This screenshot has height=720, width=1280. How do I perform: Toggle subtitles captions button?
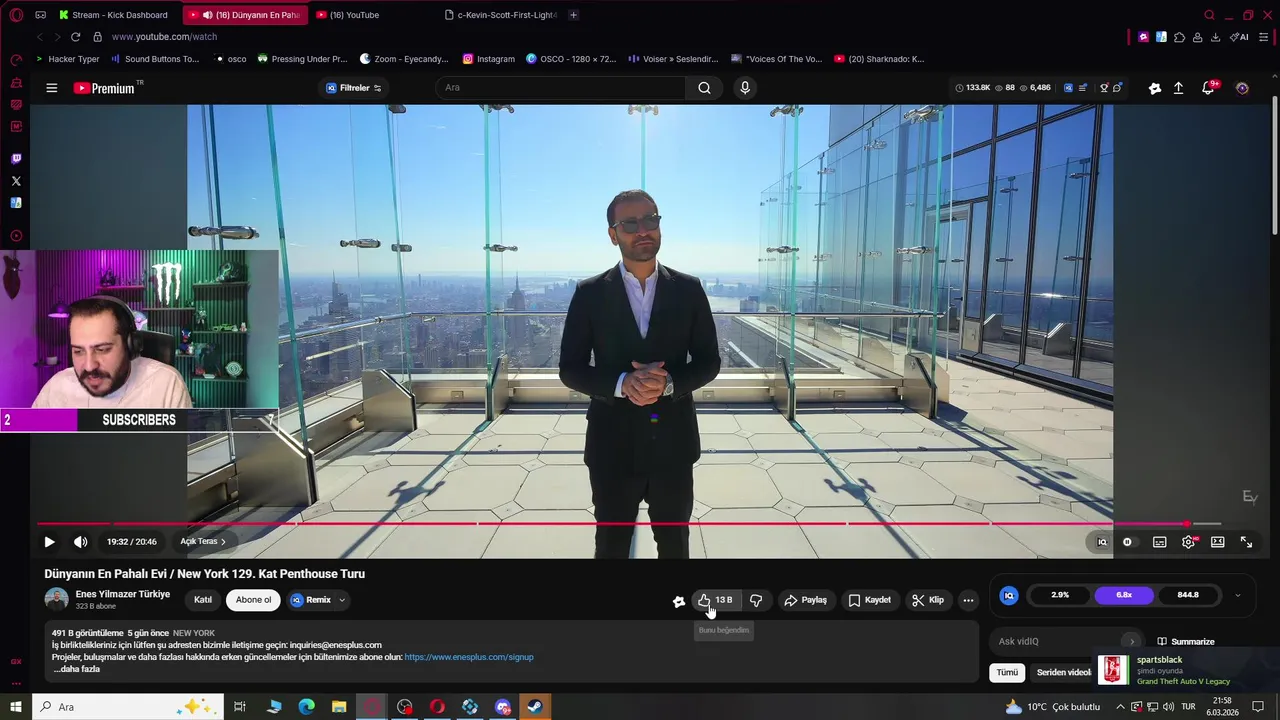[x=1159, y=542]
